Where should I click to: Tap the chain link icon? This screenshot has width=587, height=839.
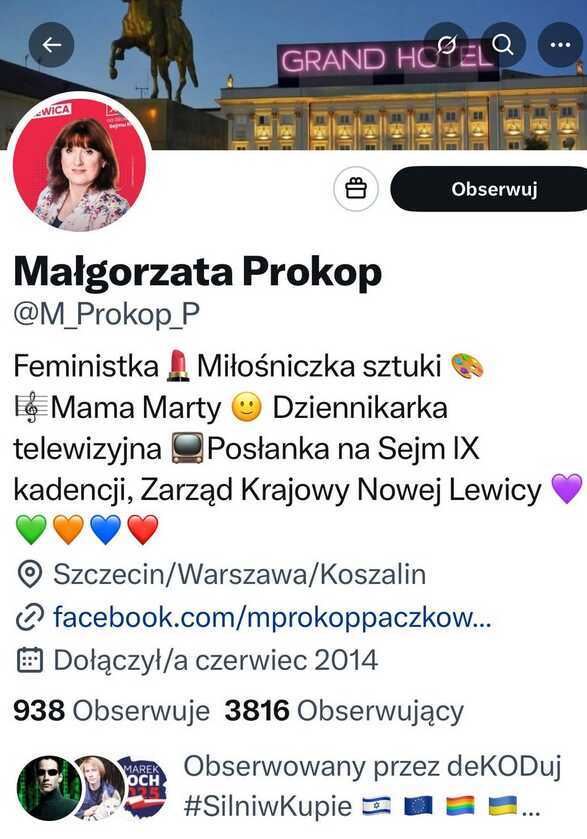point(29,617)
